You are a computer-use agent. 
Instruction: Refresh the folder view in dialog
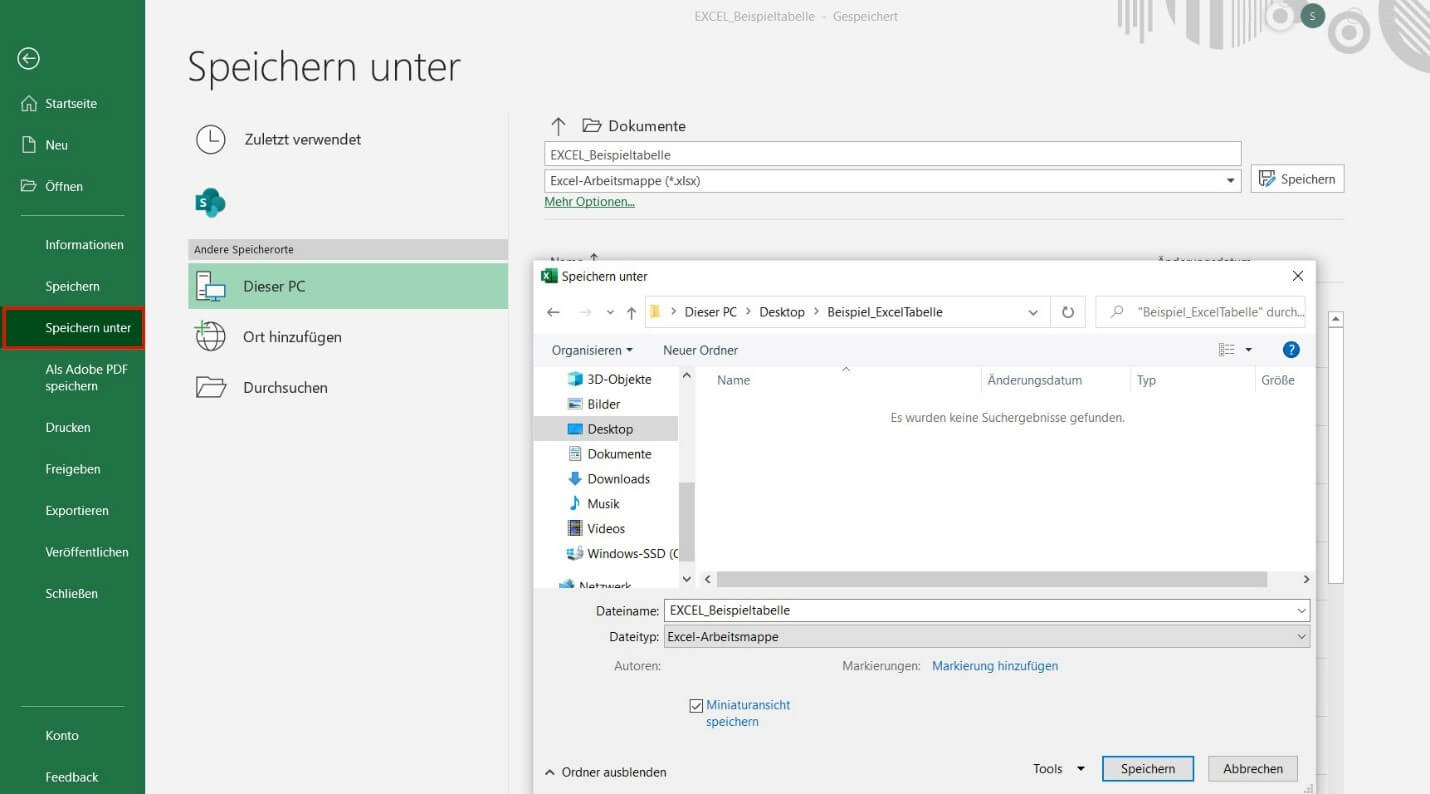[x=1067, y=312]
